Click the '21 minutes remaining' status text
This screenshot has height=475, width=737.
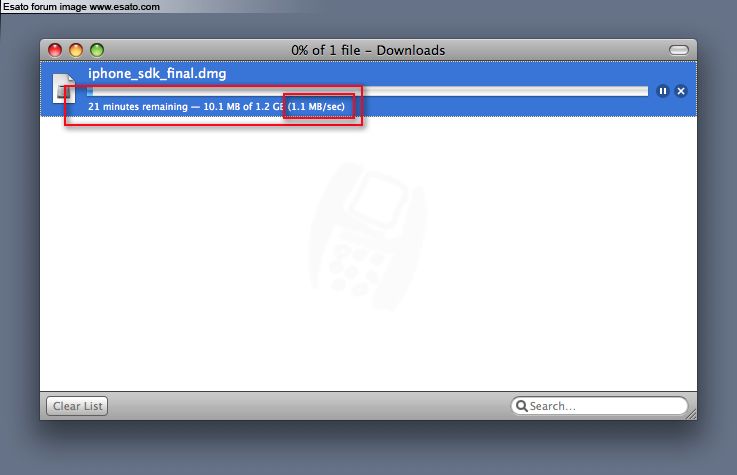click(x=138, y=107)
